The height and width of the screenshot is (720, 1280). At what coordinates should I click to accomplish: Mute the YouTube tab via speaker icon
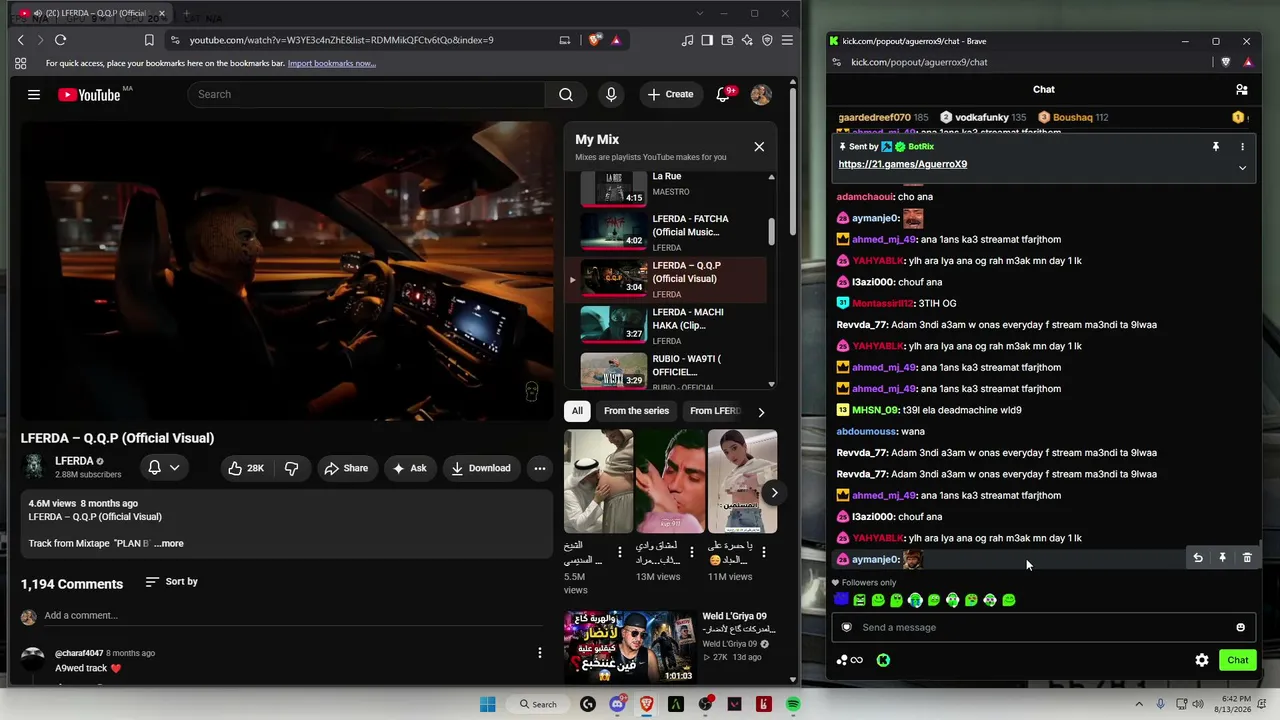(x=38, y=13)
